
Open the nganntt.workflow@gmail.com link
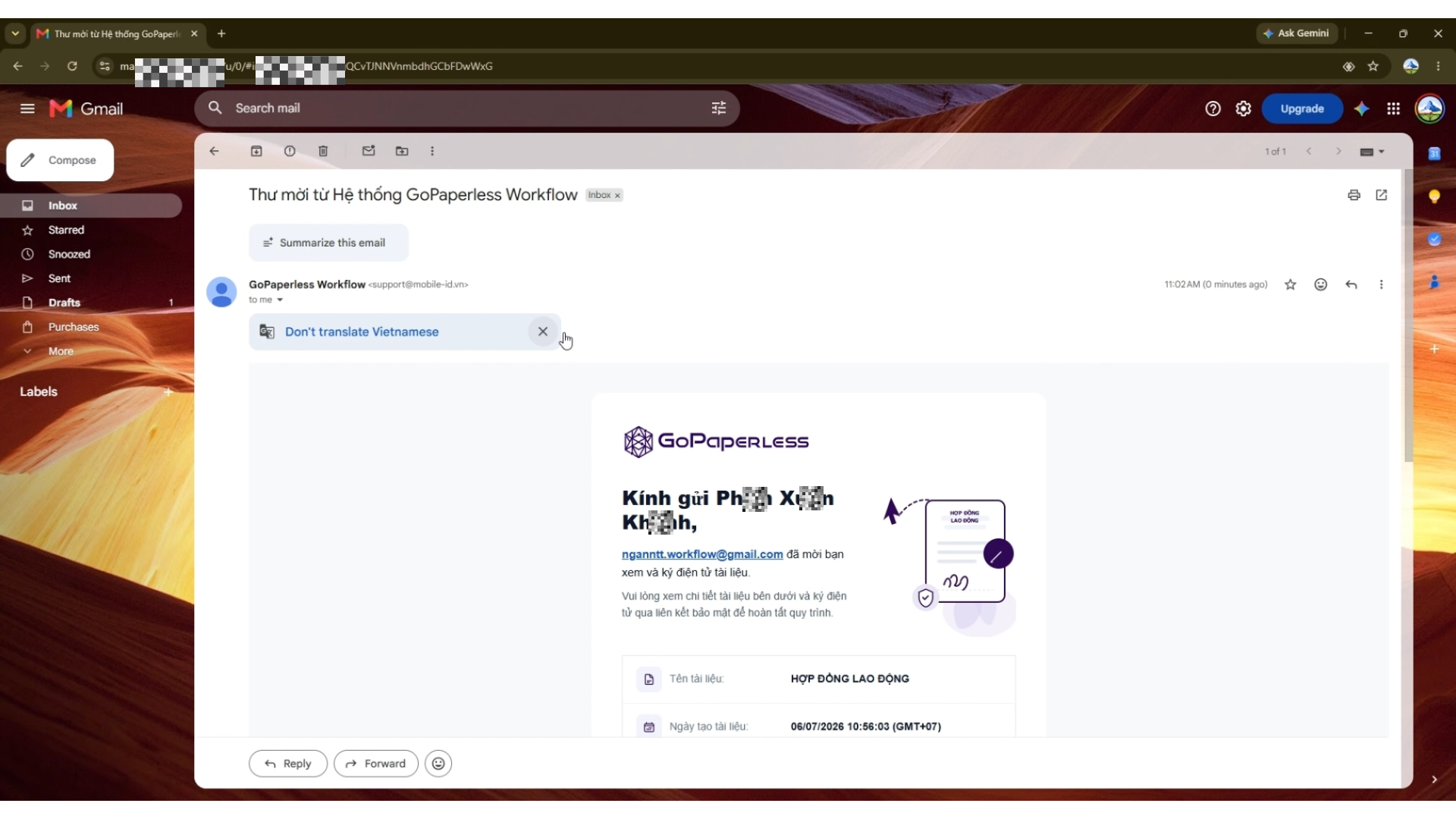click(702, 554)
